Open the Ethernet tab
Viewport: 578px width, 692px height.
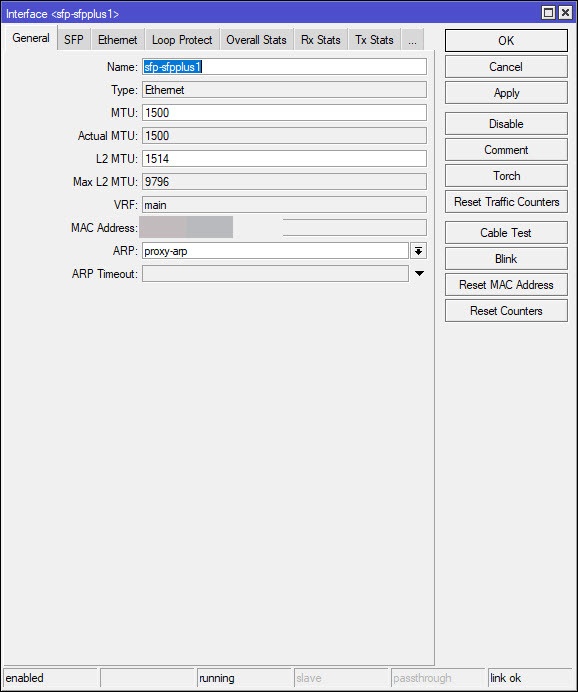click(x=117, y=40)
